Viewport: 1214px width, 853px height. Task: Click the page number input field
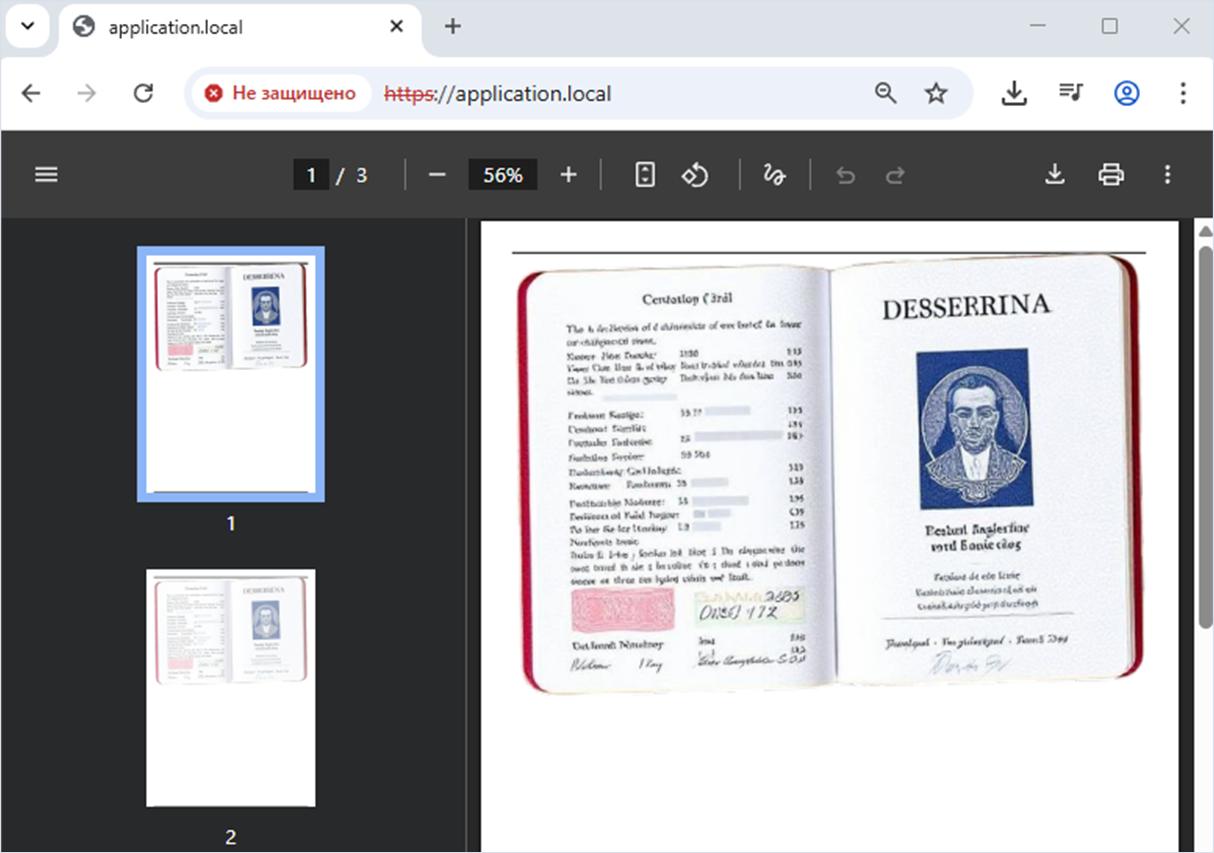[311, 175]
